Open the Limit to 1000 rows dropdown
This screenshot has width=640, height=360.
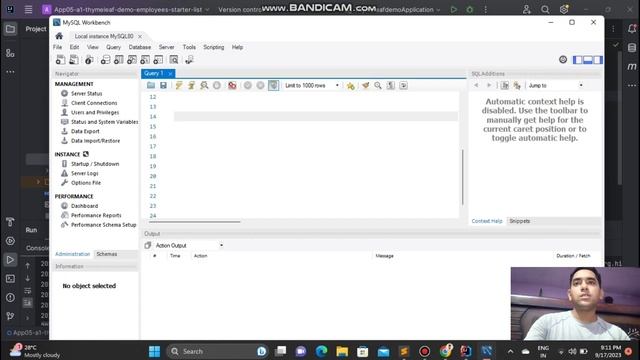coord(312,85)
